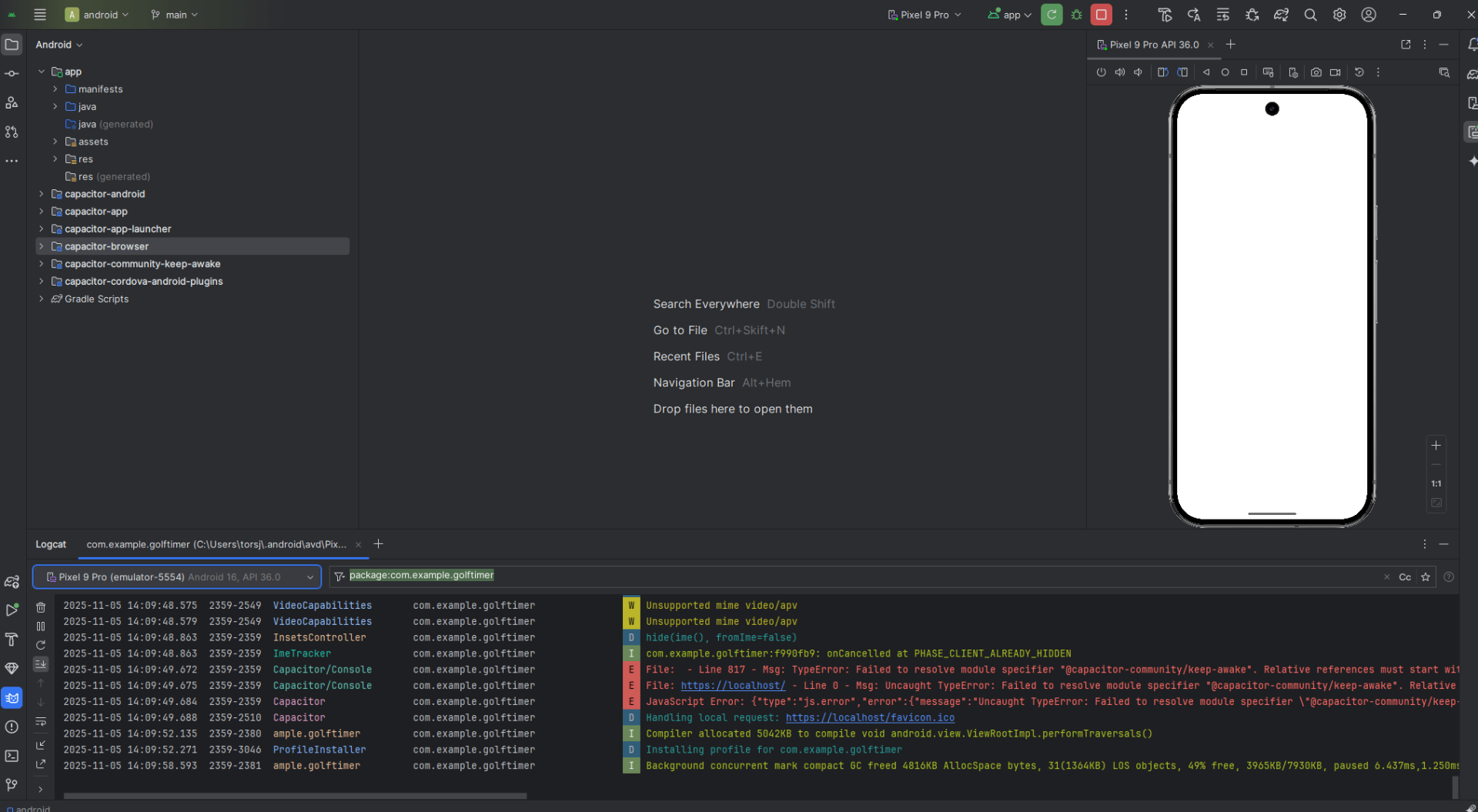Switch to the com.example.golftimer Logcat tab
Screen dimensions: 1478x812
(x=216, y=544)
